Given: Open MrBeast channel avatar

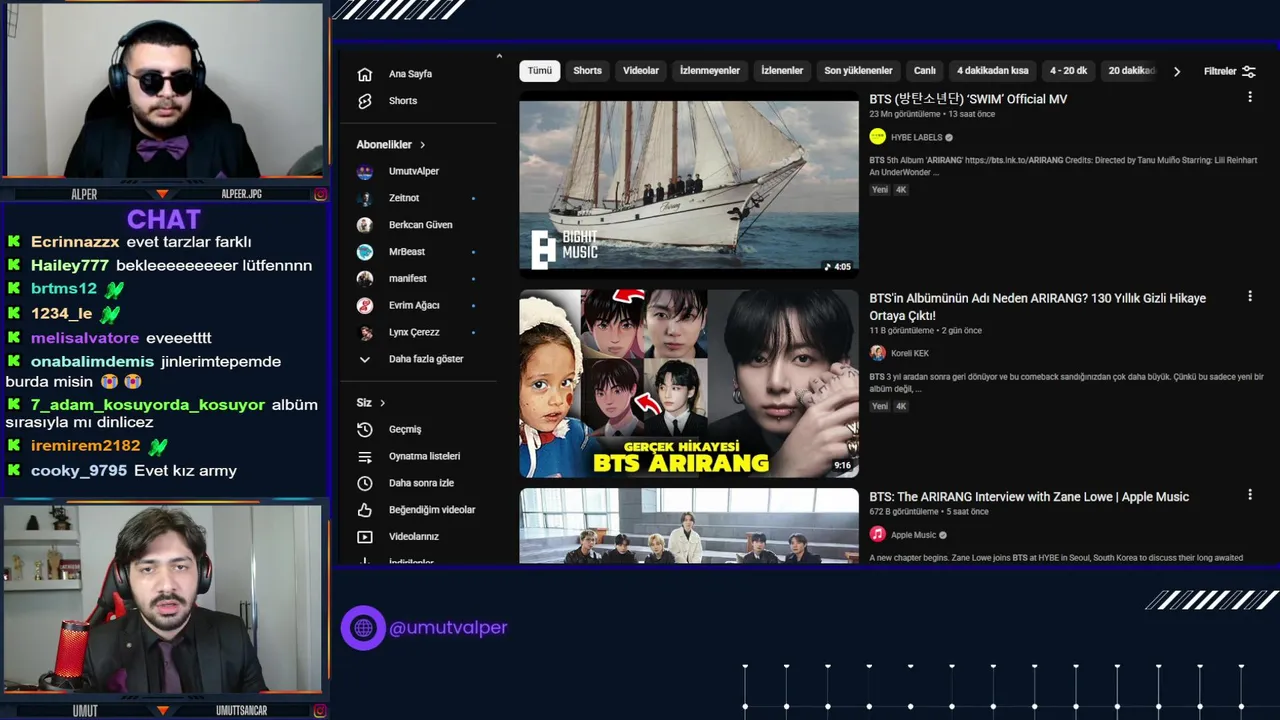Looking at the screenshot, I should [365, 252].
